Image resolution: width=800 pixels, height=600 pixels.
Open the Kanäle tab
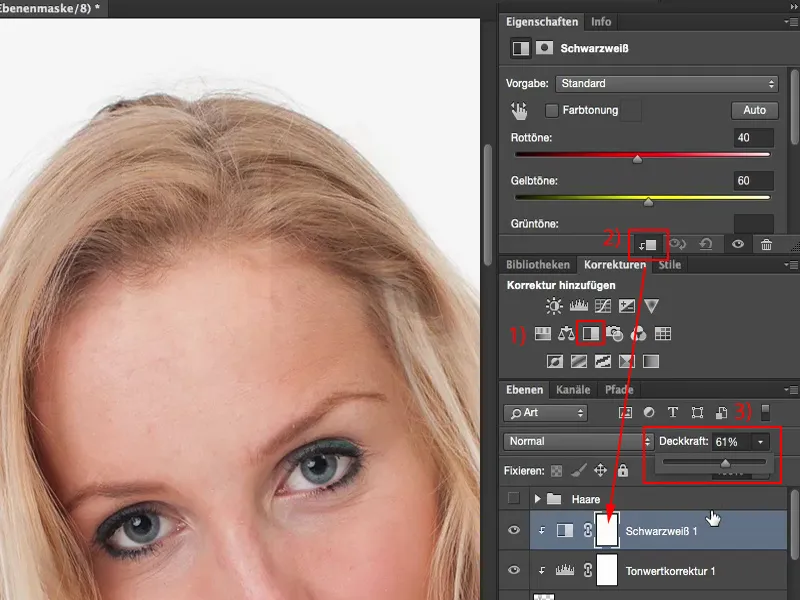[x=573, y=390]
